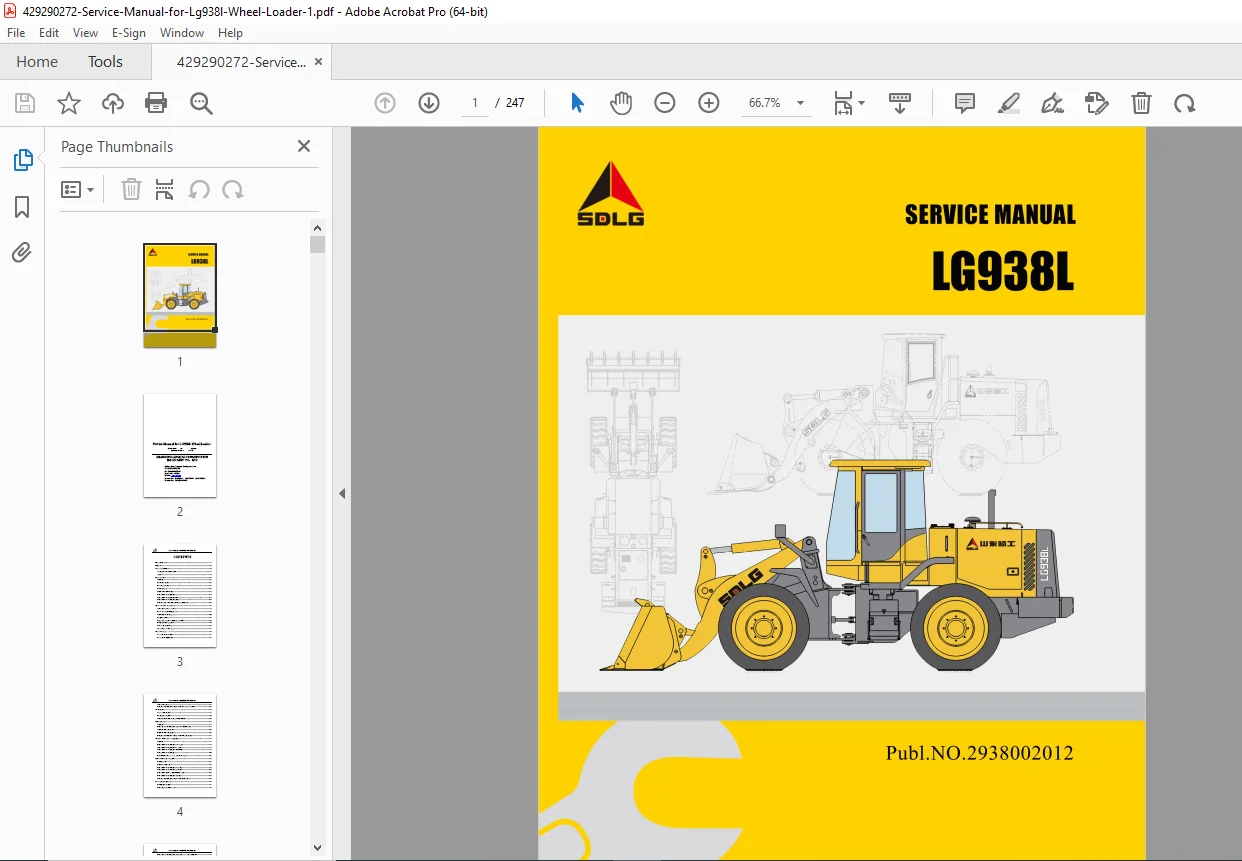Image resolution: width=1242 pixels, height=861 pixels.
Task: Select the Highlight text tool
Action: point(1009,103)
